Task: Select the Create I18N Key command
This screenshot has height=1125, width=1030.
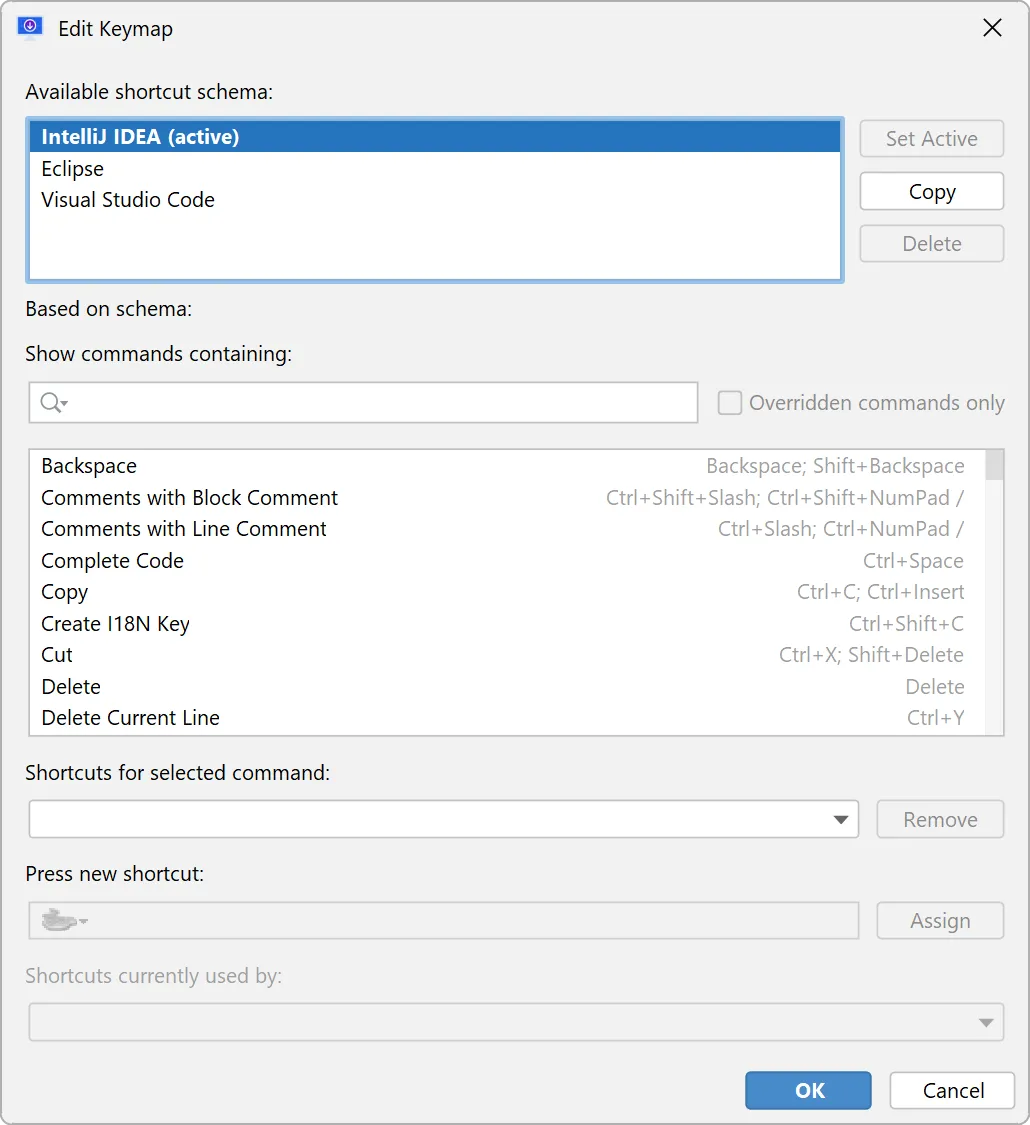Action: coord(507,623)
